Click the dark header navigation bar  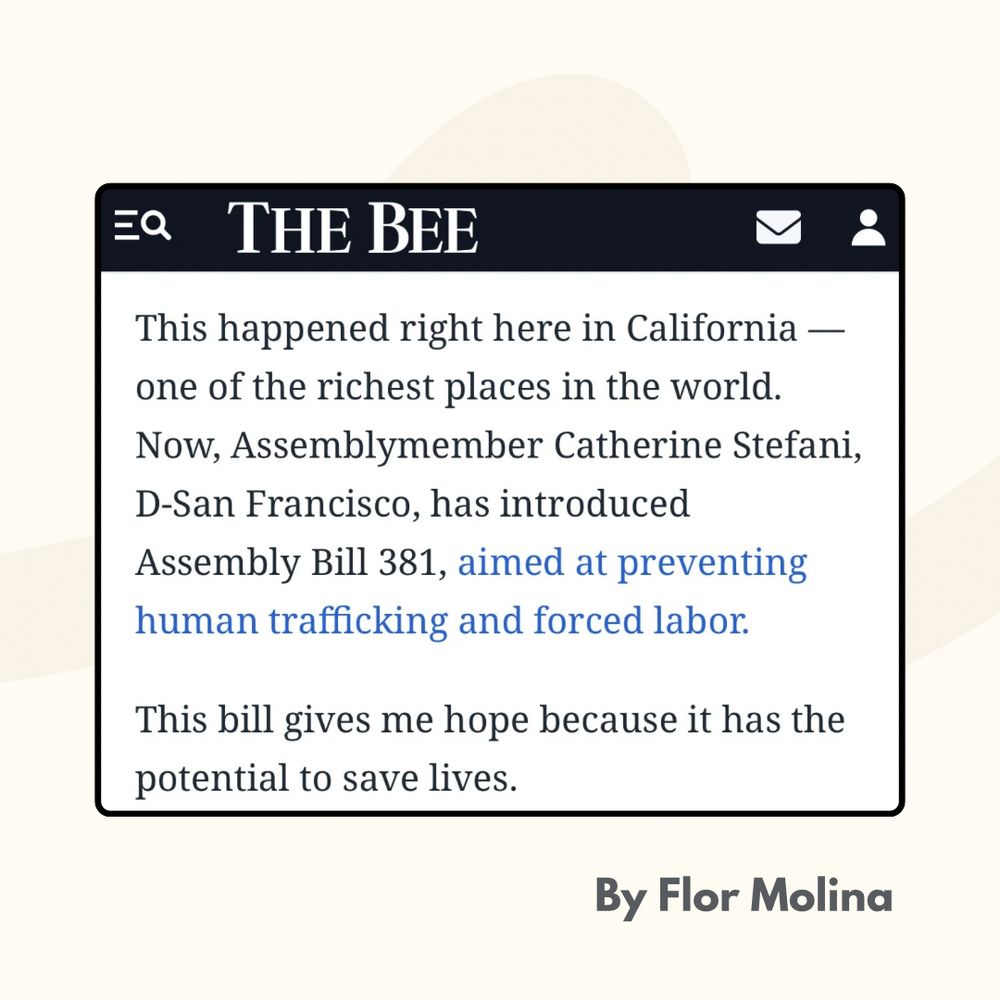(500, 229)
